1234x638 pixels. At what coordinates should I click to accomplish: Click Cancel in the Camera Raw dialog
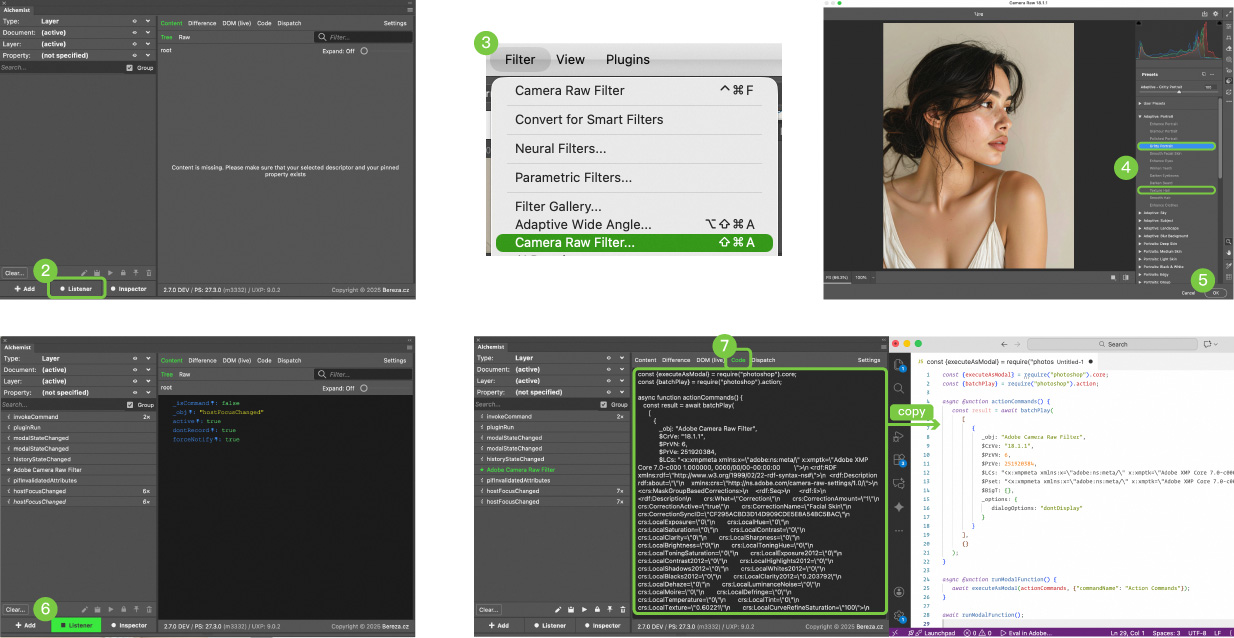tap(1188, 293)
